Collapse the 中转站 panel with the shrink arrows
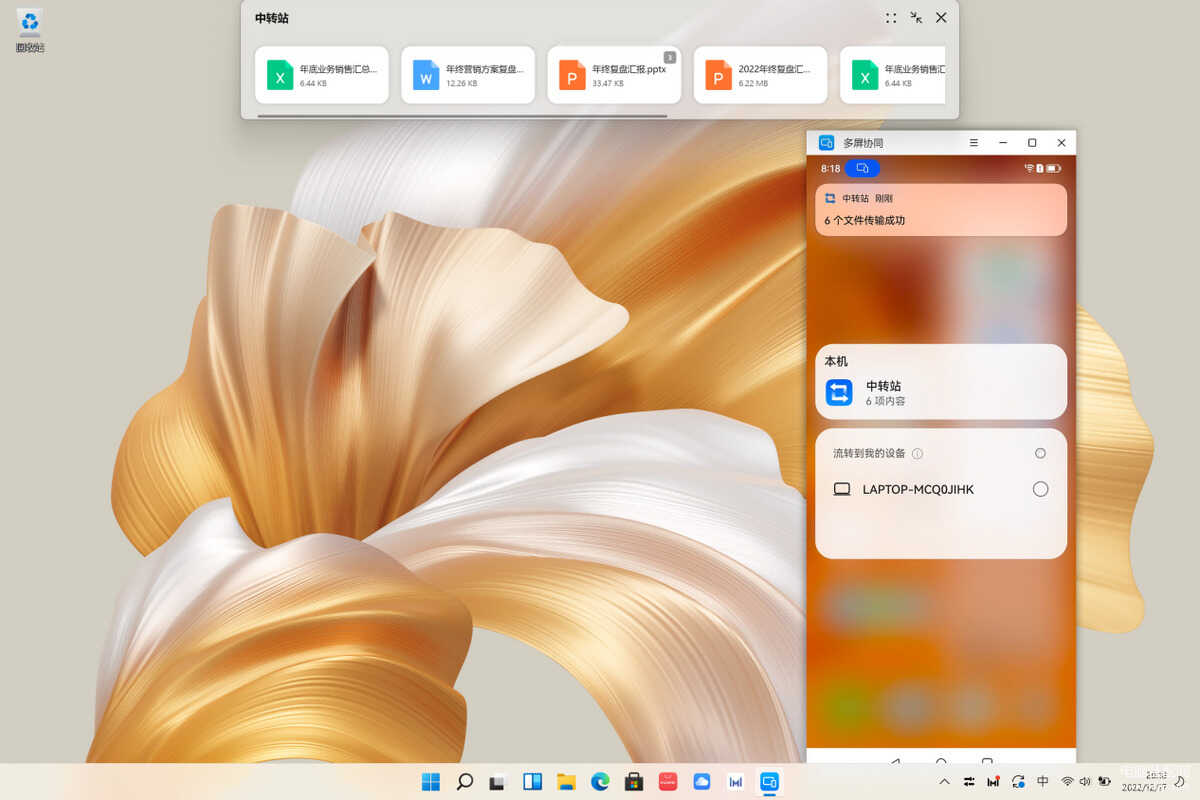The image size is (1200, 800). click(x=916, y=18)
